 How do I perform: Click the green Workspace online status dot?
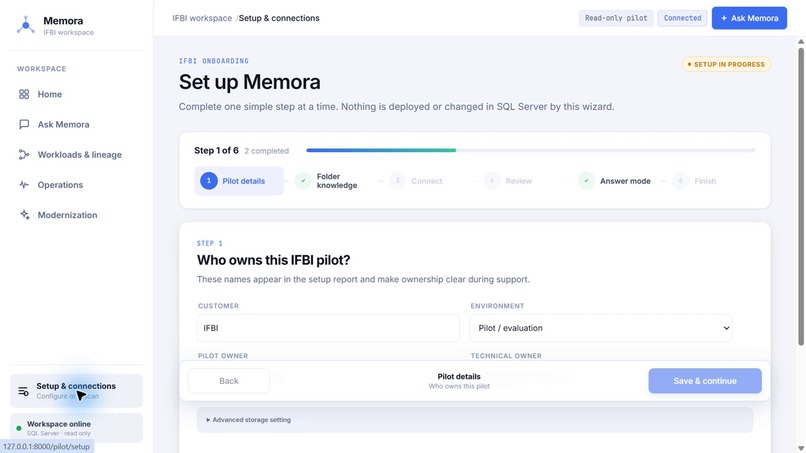point(19,428)
